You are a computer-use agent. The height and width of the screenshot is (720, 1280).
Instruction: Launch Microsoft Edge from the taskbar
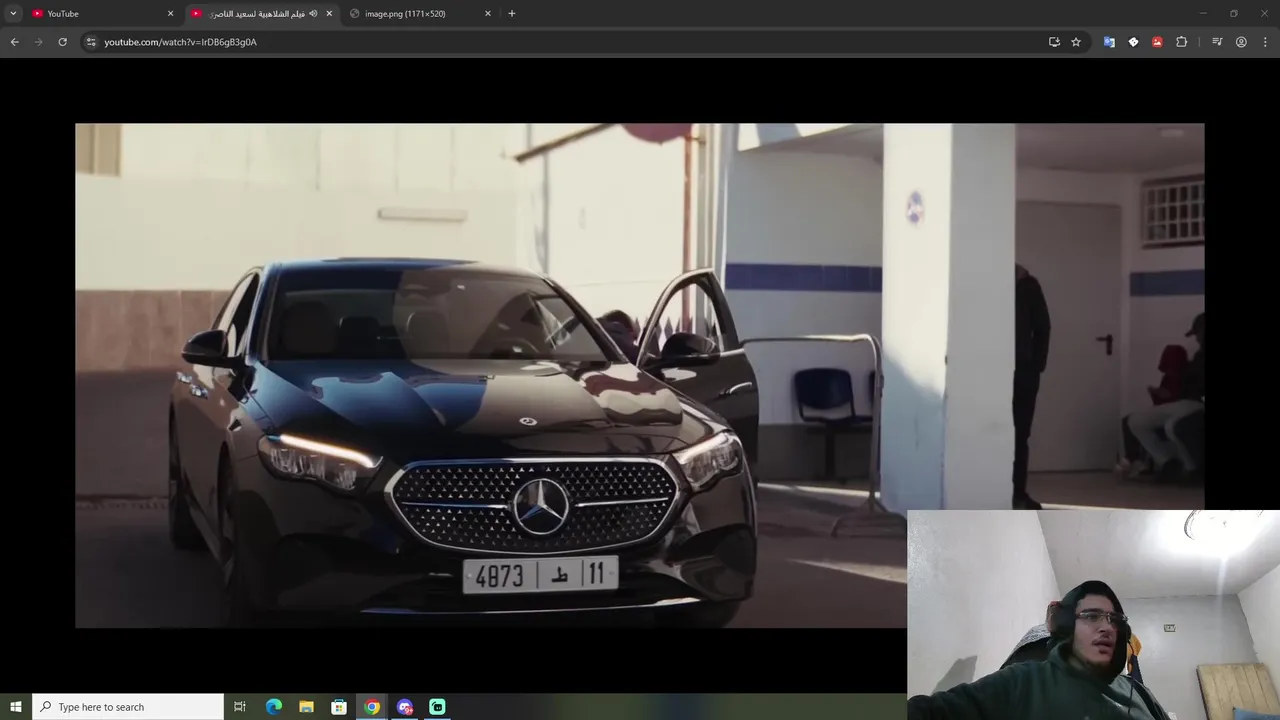274,707
